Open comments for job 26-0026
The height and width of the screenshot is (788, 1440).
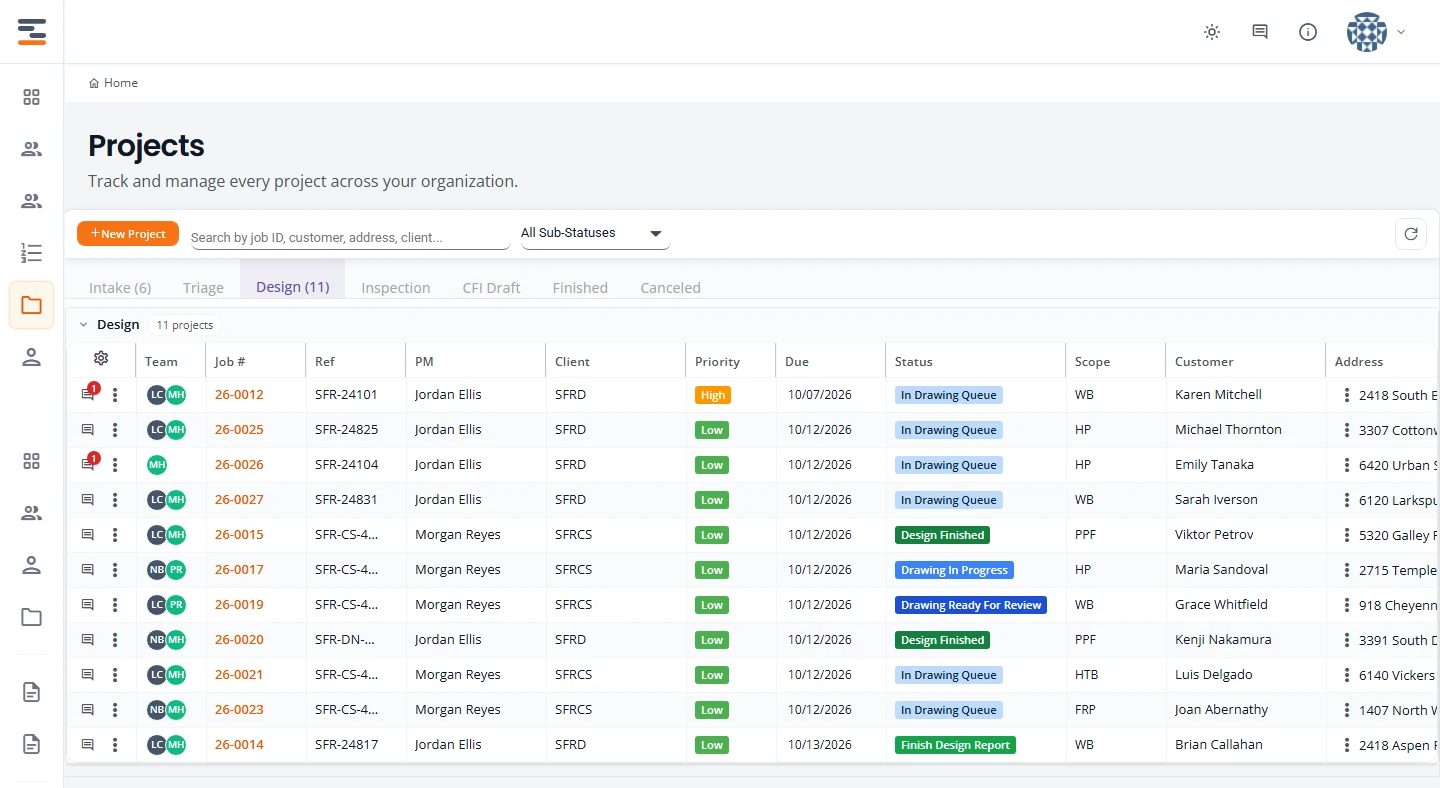pyautogui.click(x=88, y=465)
